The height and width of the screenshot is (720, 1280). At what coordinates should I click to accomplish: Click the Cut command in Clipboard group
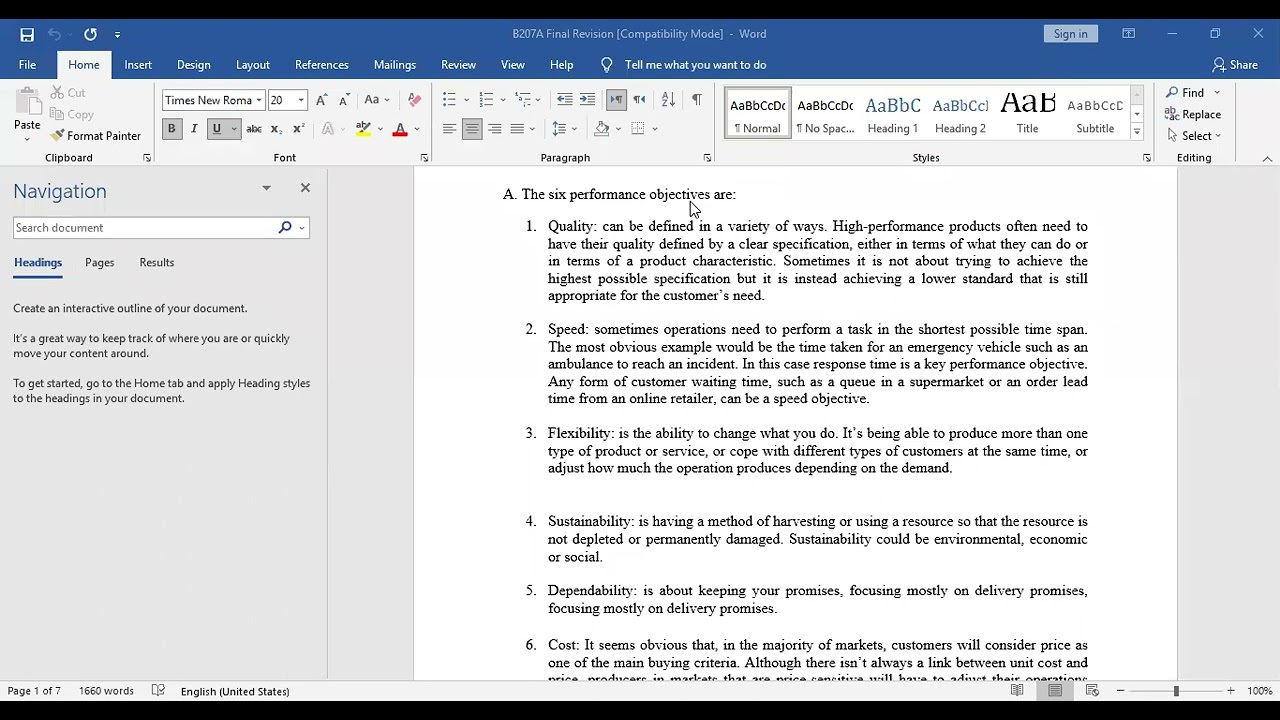(68, 93)
